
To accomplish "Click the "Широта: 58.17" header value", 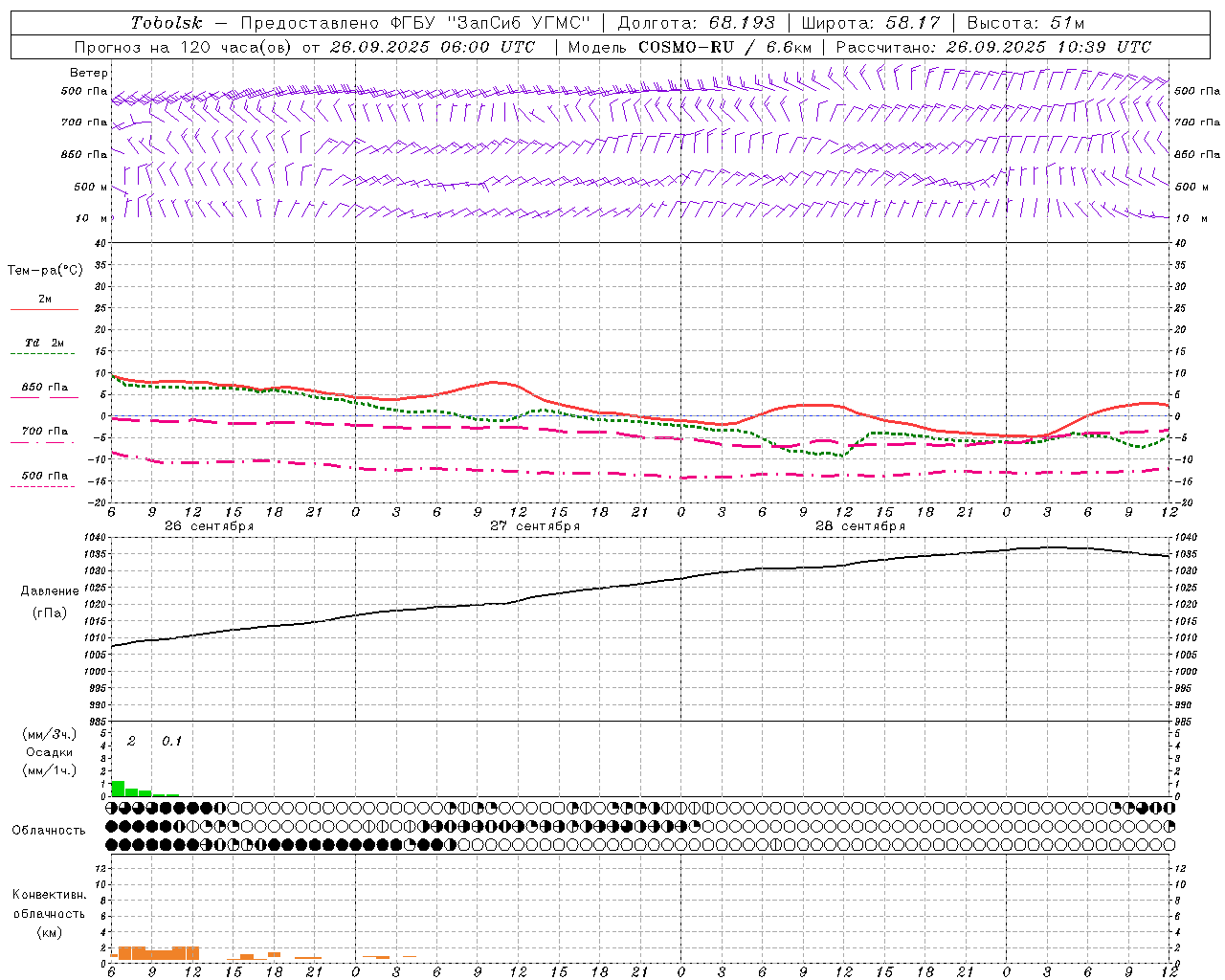I will (x=871, y=23).
